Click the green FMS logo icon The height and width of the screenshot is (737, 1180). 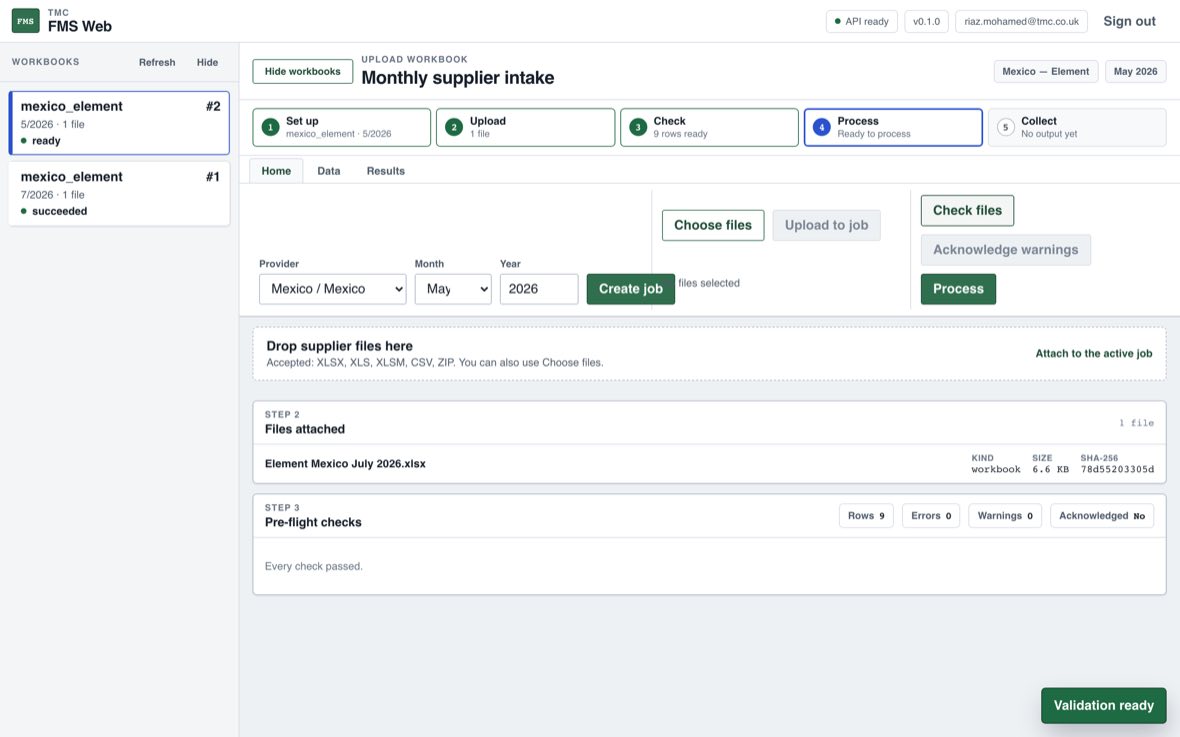point(26,21)
